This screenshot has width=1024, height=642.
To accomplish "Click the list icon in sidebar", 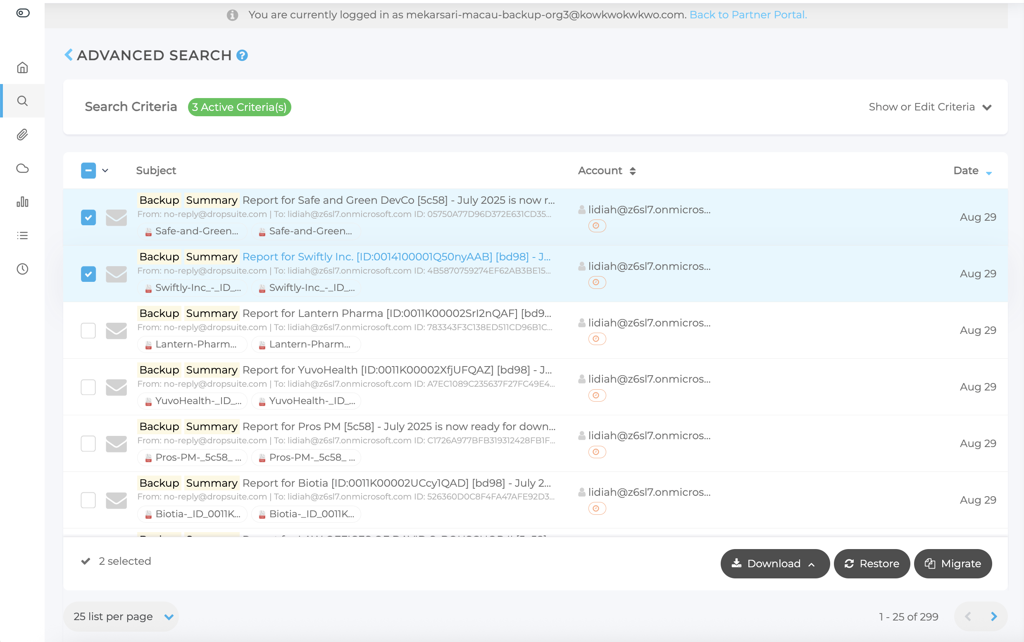I will click(x=22, y=236).
